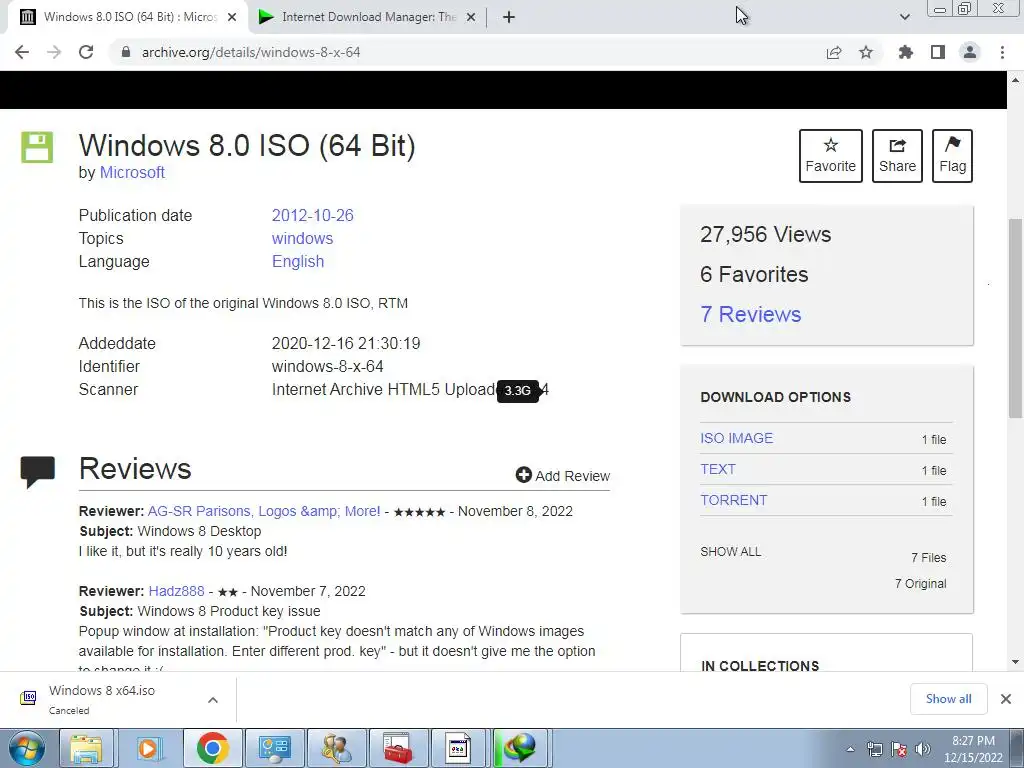The image size is (1024, 768).
Task: Click the volume speaker tray icon
Action: (923, 749)
